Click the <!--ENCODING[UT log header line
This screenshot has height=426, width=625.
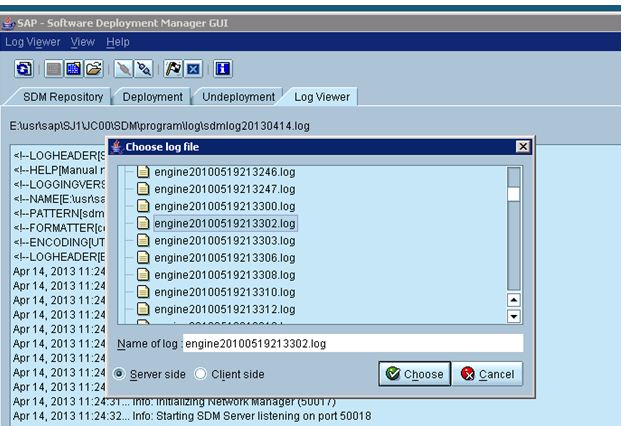(59, 242)
